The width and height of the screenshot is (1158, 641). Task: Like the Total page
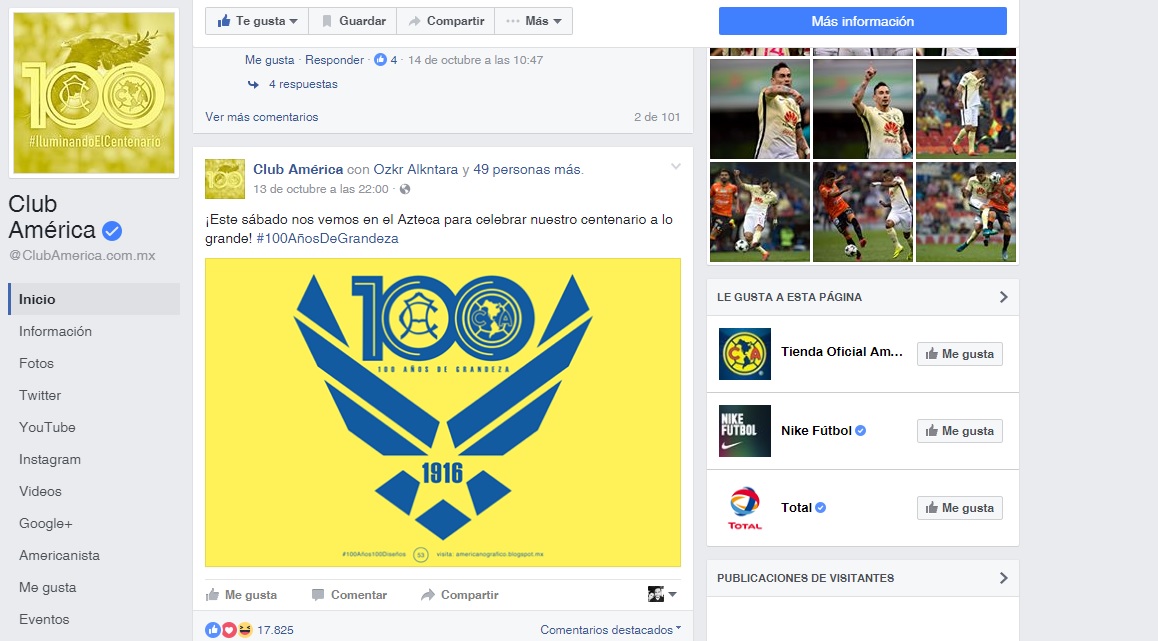(959, 507)
